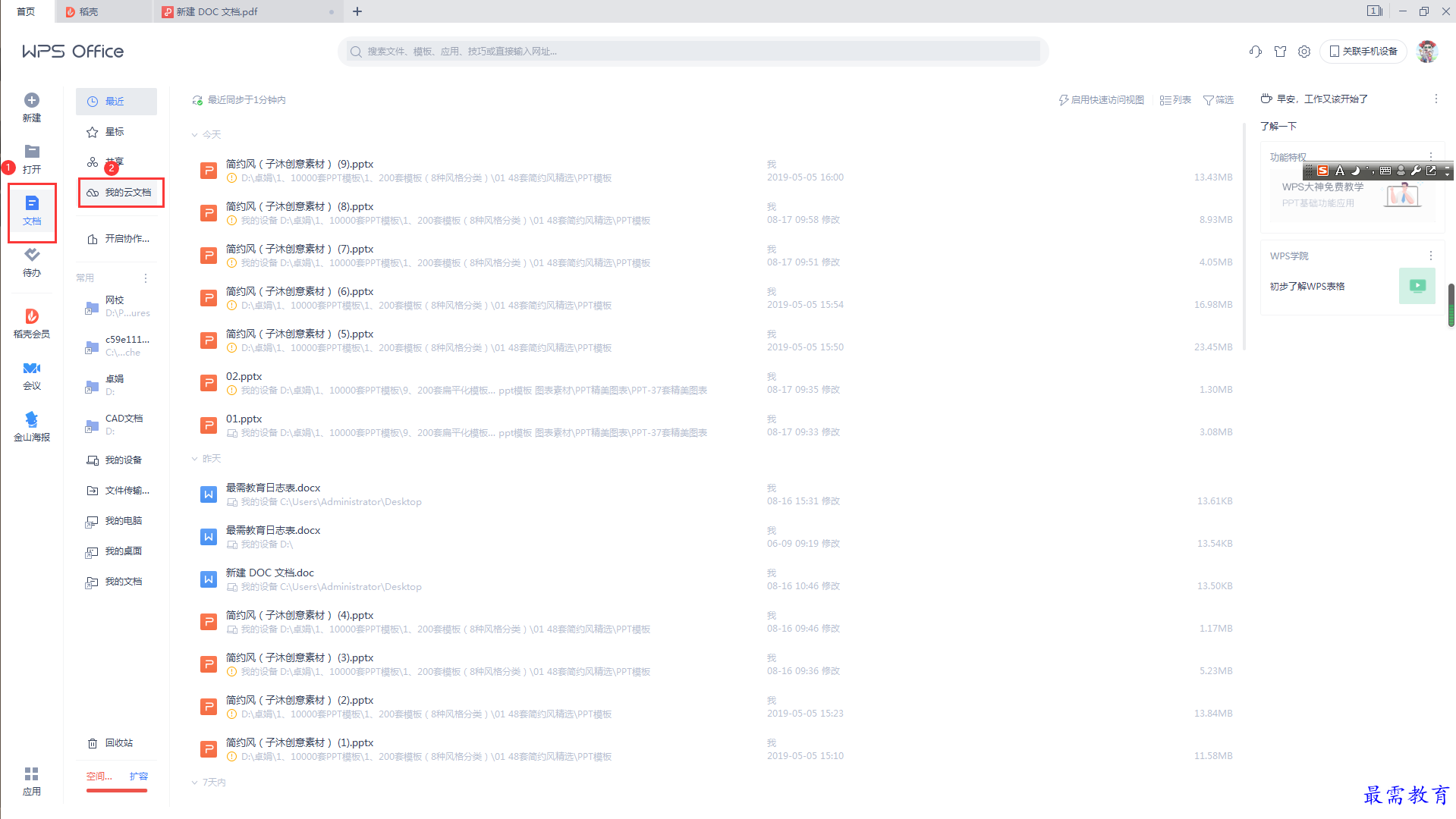
Task: Switch to 列表 view
Action: 1175,100
